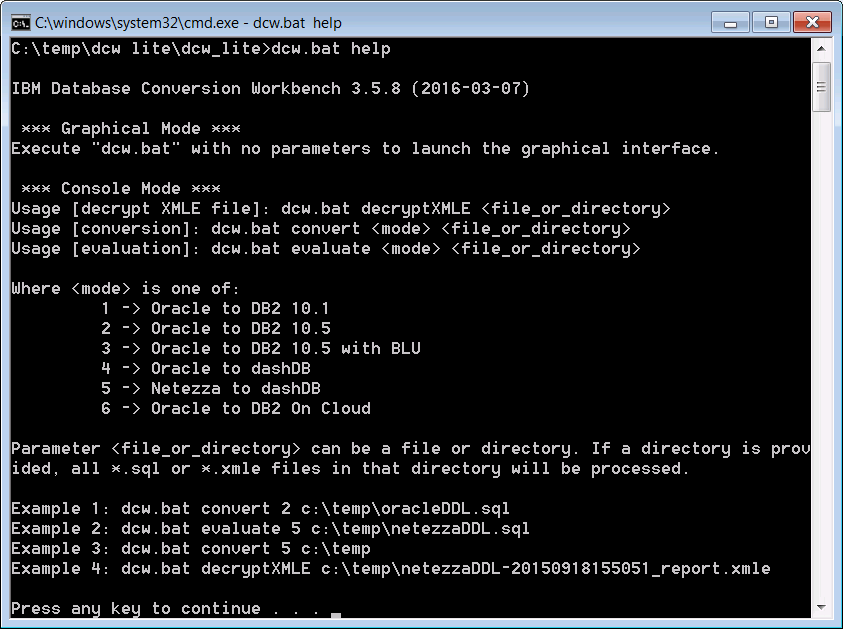Click the decryptXMLE usage line
The width and height of the screenshot is (843, 629).
click(x=340, y=209)
